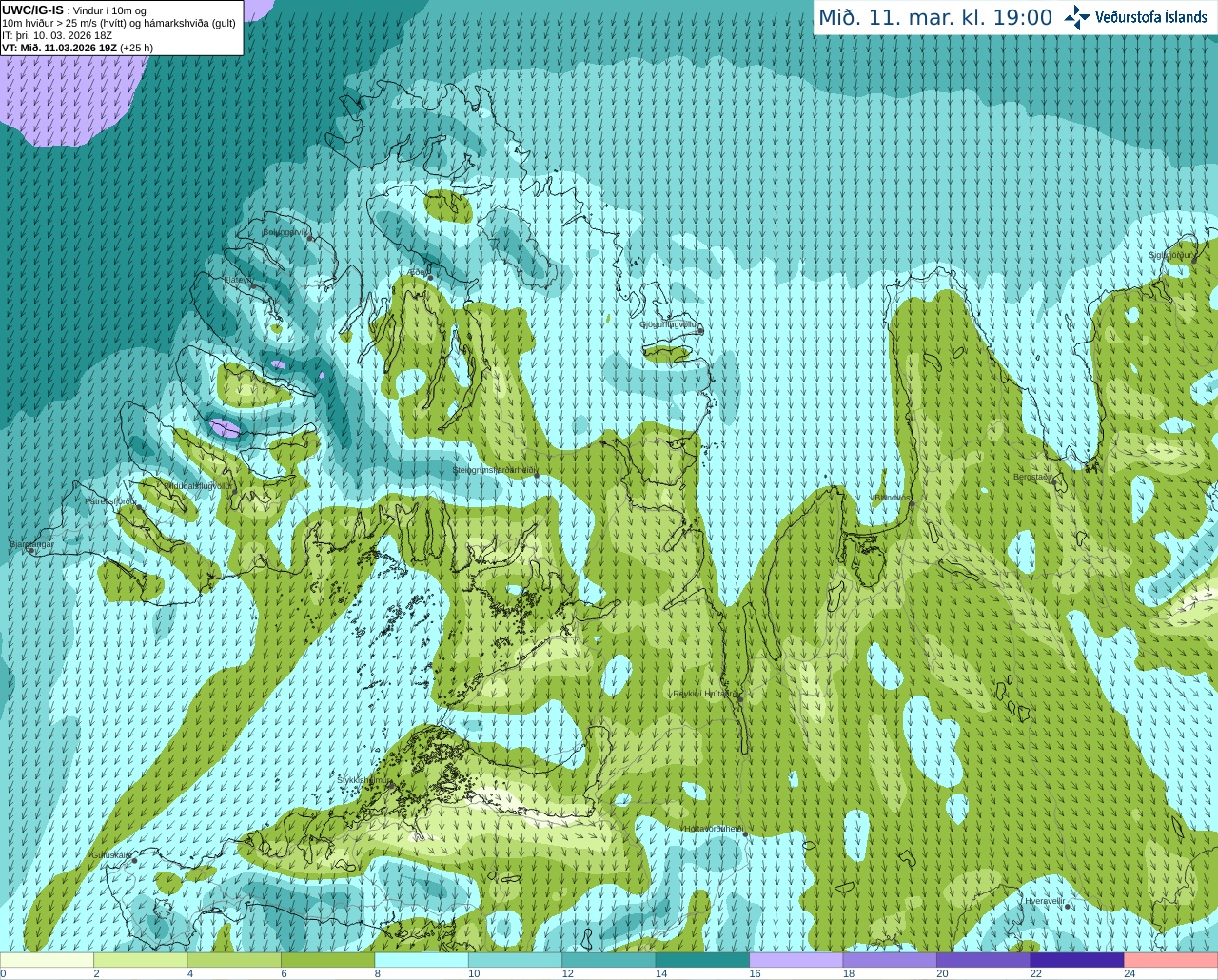Viewport: 1218px width, 980px height.
Task: Select the 8–10 m/s light cyan swatch
Action: point(422,960)
